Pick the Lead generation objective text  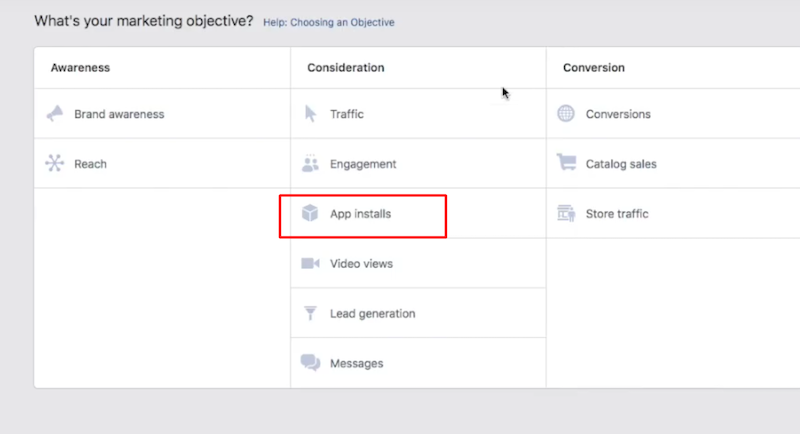(372, 314)
